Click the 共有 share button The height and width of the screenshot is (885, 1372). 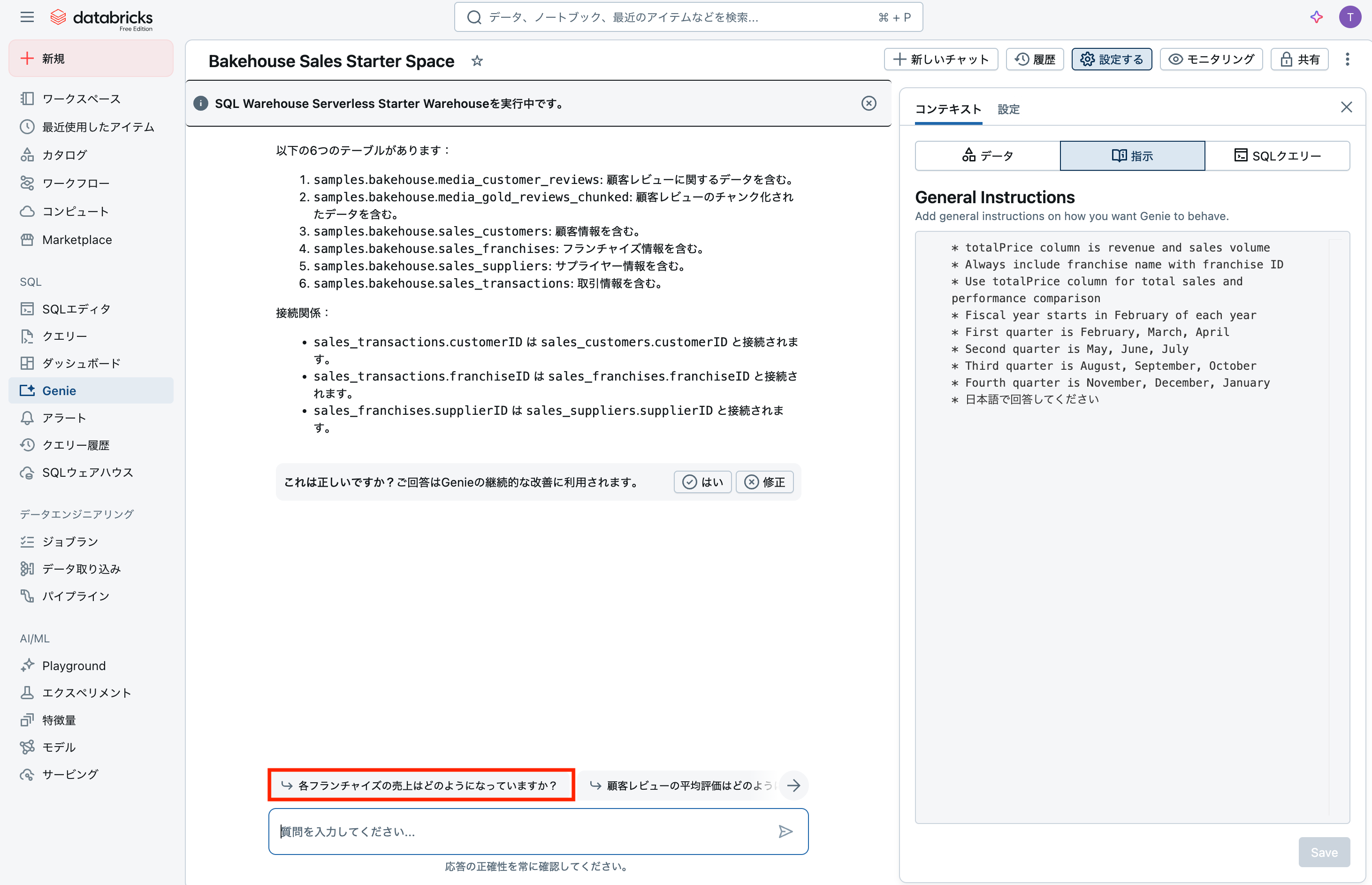1300,59
